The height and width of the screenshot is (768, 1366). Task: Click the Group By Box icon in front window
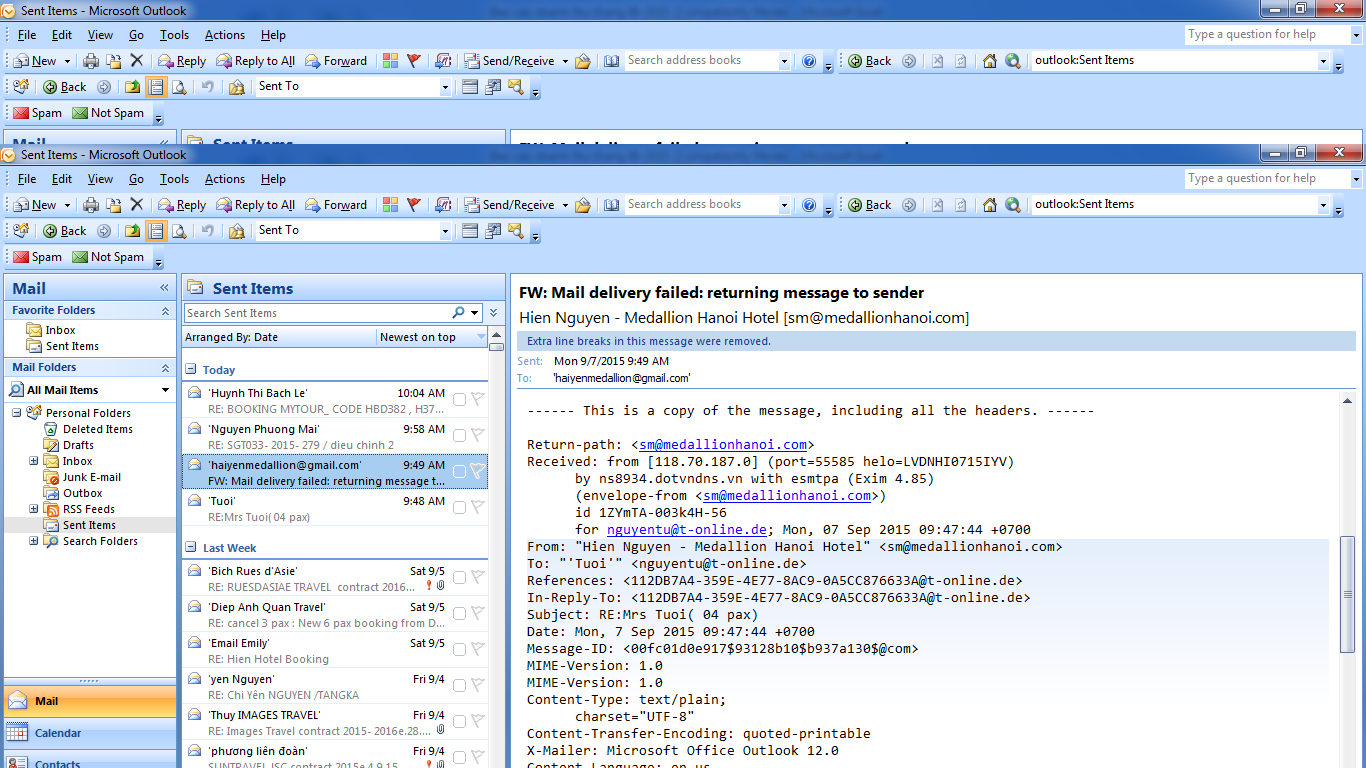(x=470, y=231)
